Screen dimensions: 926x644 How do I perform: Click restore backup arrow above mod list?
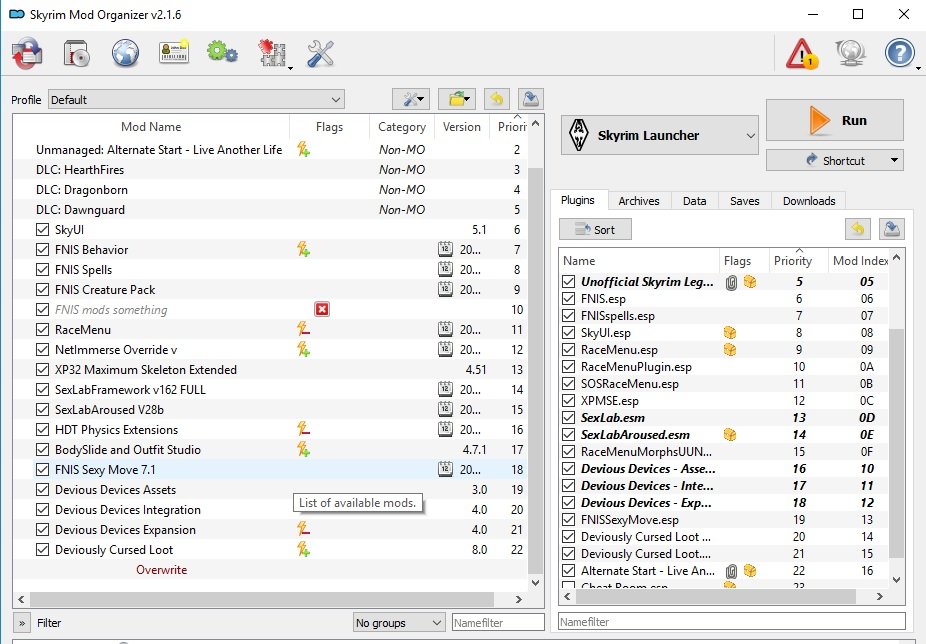point(497,99)
